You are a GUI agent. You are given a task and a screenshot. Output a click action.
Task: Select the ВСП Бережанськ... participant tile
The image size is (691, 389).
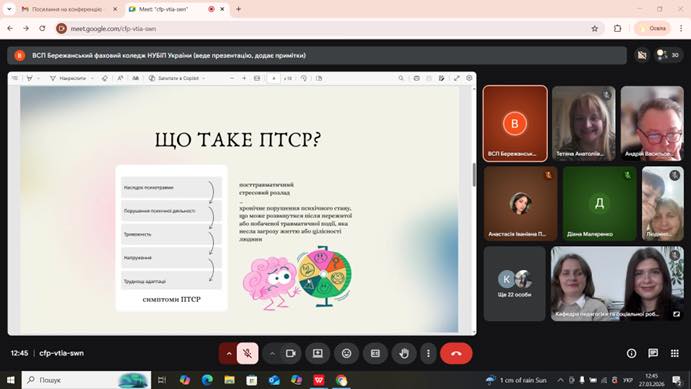515,123
